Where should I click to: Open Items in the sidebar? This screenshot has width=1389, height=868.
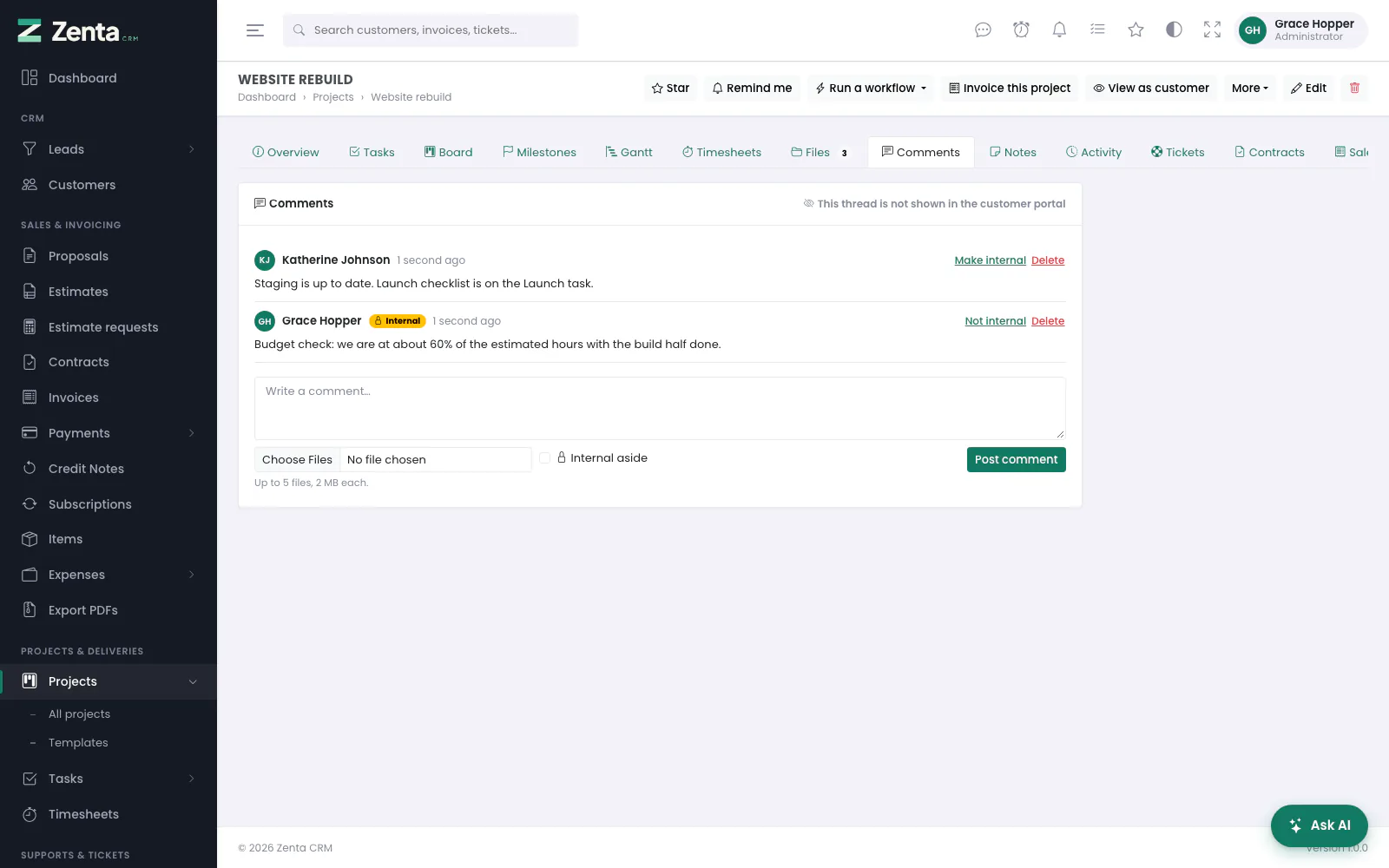109,539
